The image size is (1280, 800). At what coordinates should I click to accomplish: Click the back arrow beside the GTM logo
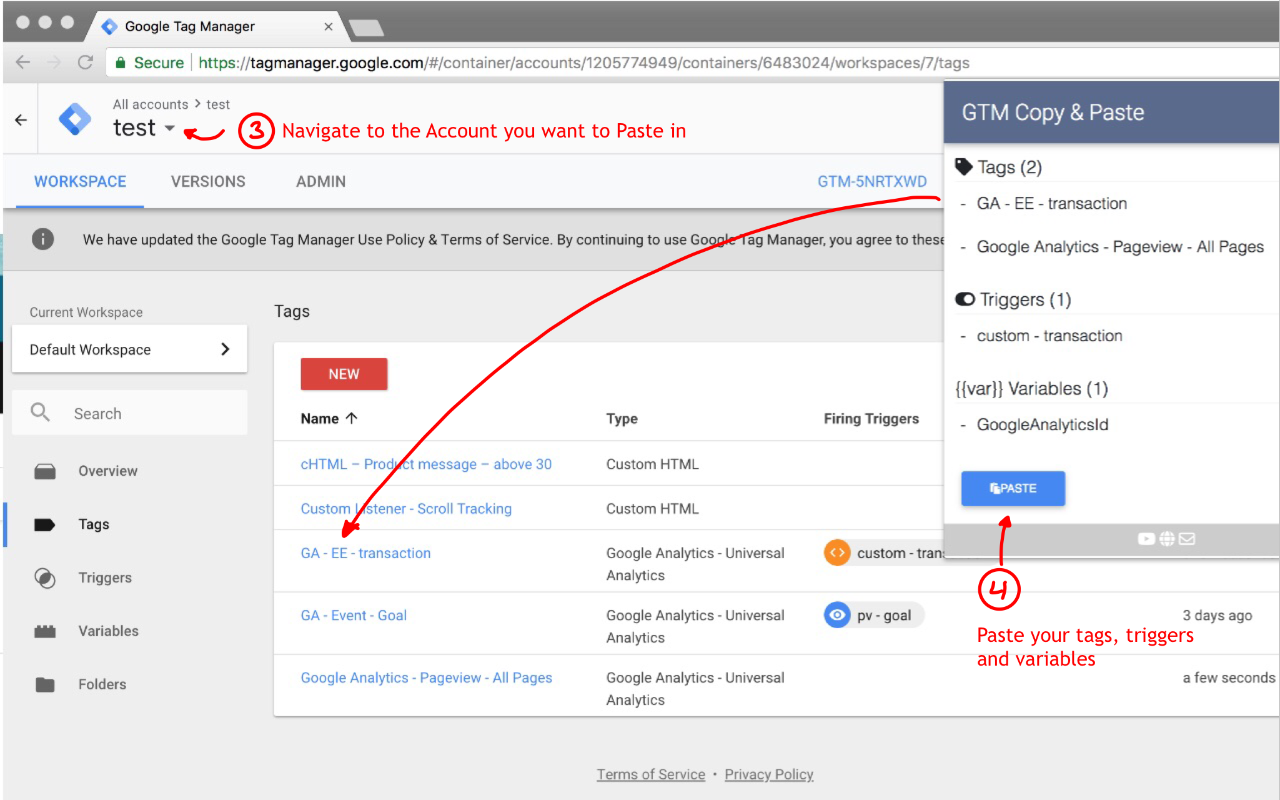click(21, 120)
